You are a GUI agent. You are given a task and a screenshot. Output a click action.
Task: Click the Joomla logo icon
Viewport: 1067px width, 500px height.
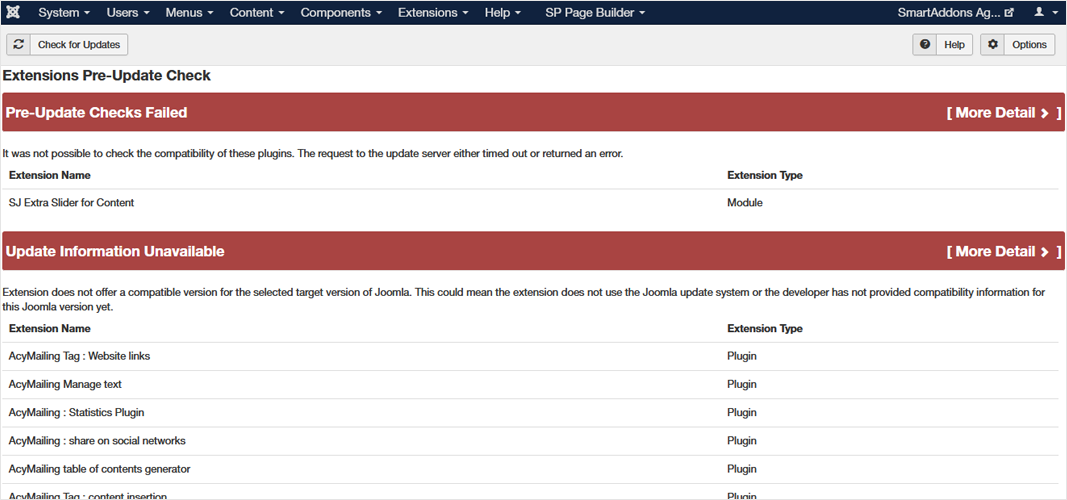(x=12, y=12)
